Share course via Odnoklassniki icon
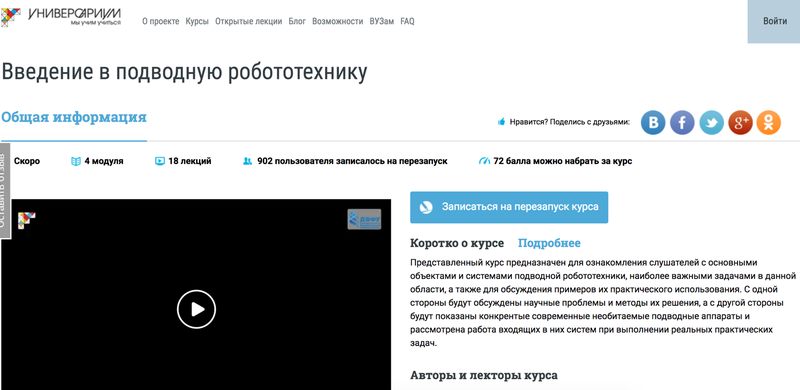800x390 pixels. (x=768, y=123)
